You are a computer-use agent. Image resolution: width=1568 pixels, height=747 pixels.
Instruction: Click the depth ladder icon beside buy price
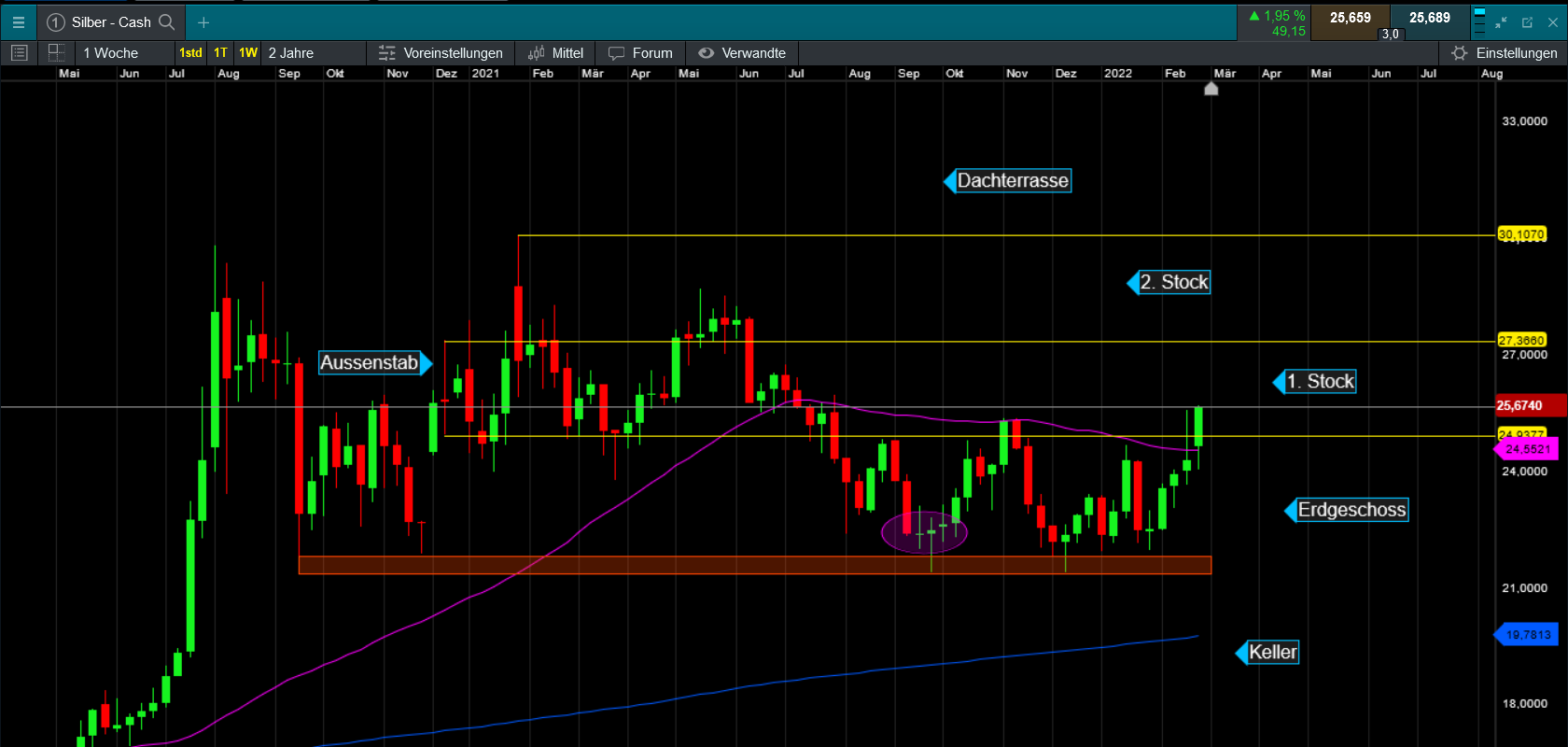click(1479, 22)
